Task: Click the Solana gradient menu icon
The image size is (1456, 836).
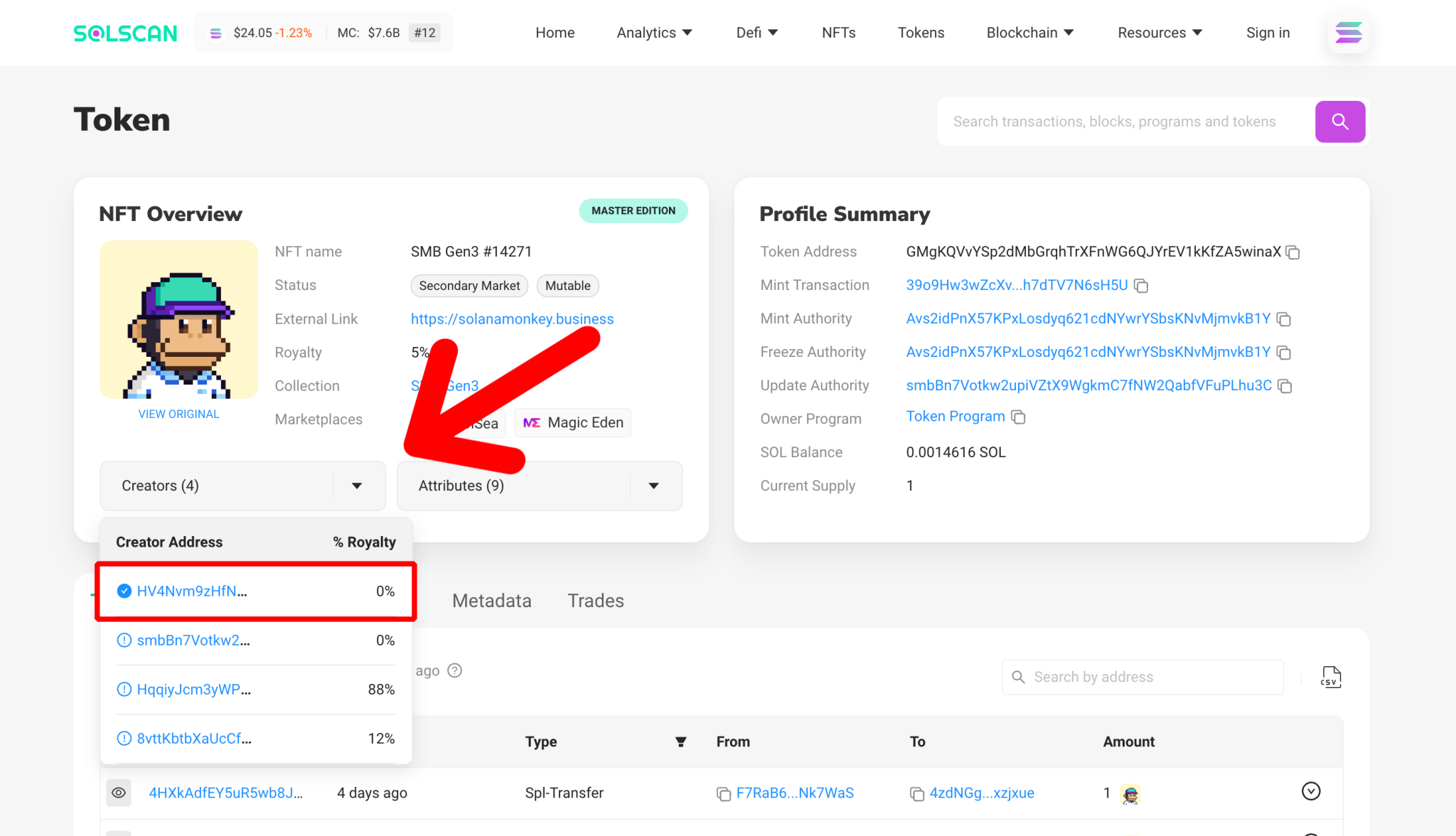Action: pyautogui.click(x=1348, y=33)
